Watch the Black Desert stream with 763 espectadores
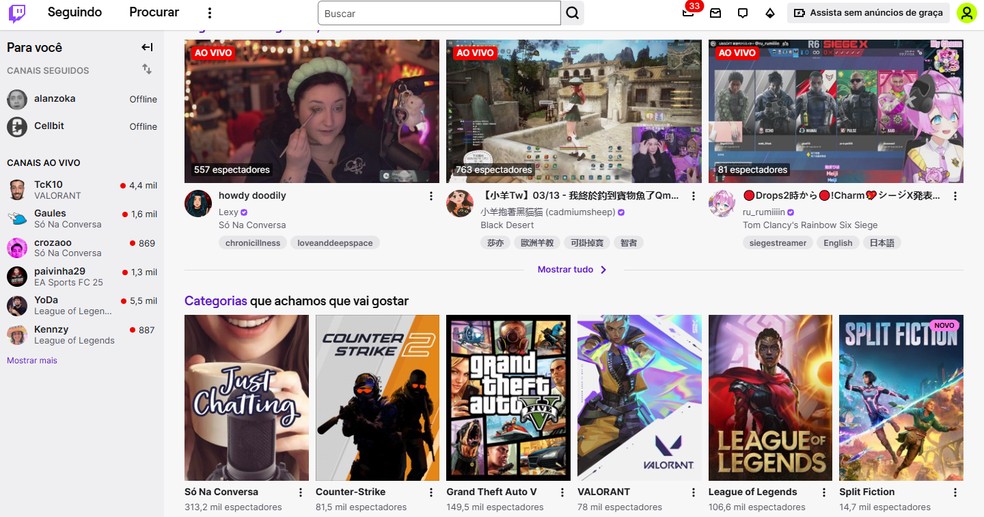 pyautogui.click(x=574, y=111)
